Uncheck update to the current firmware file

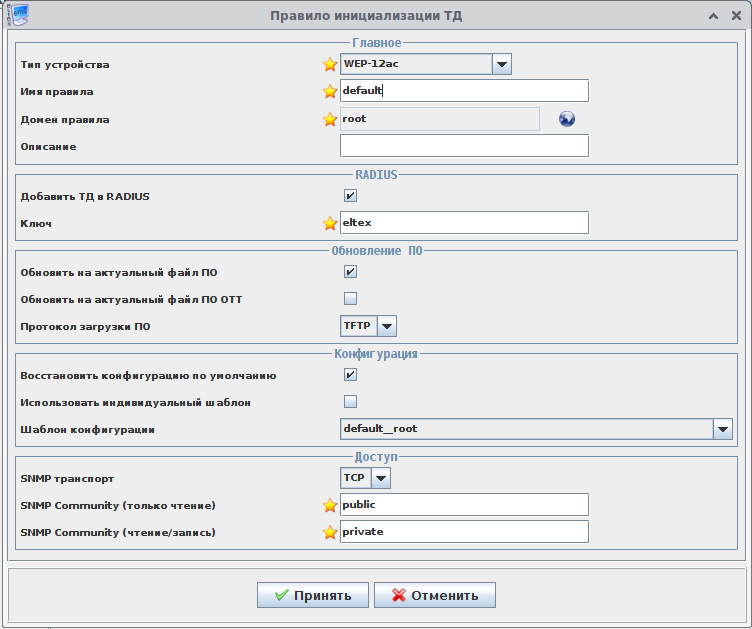click(x=350, y=271)
